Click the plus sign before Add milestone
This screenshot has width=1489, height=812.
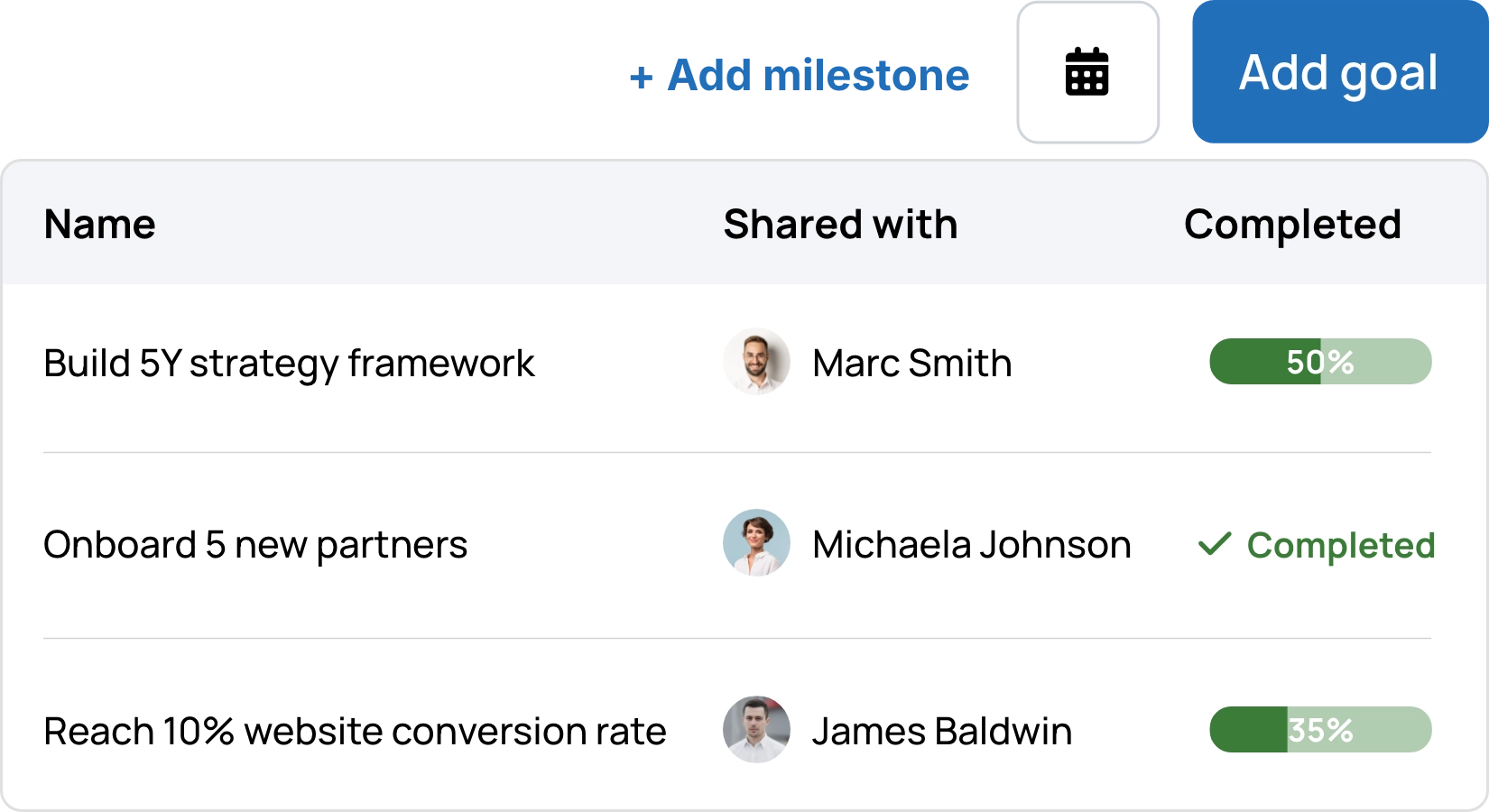point(642,78)
